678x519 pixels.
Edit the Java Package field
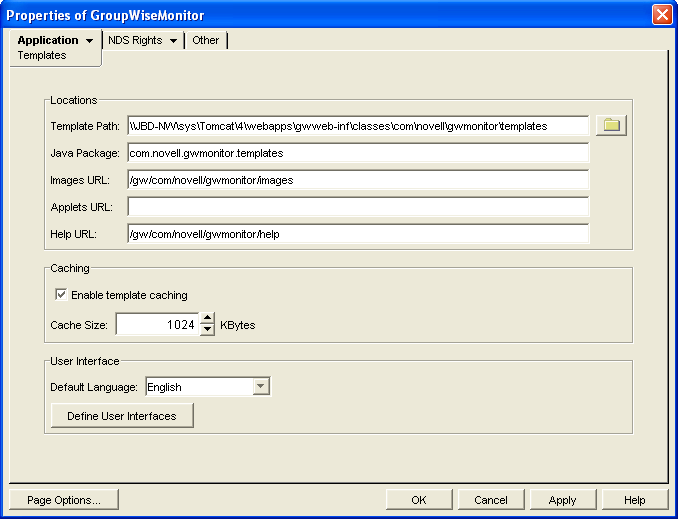click(358, 153)
